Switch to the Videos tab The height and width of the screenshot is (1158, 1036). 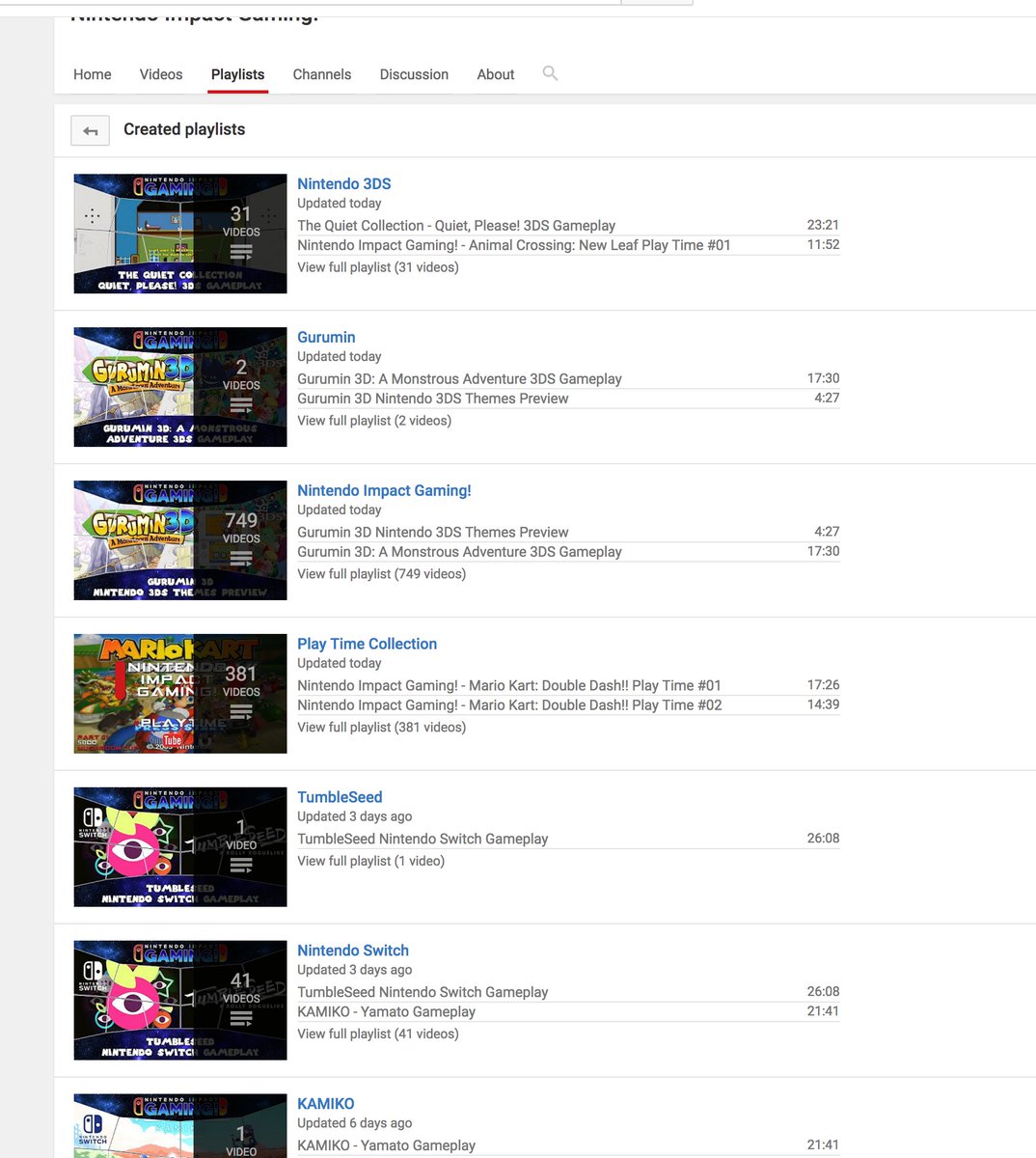tap(161, 74)
